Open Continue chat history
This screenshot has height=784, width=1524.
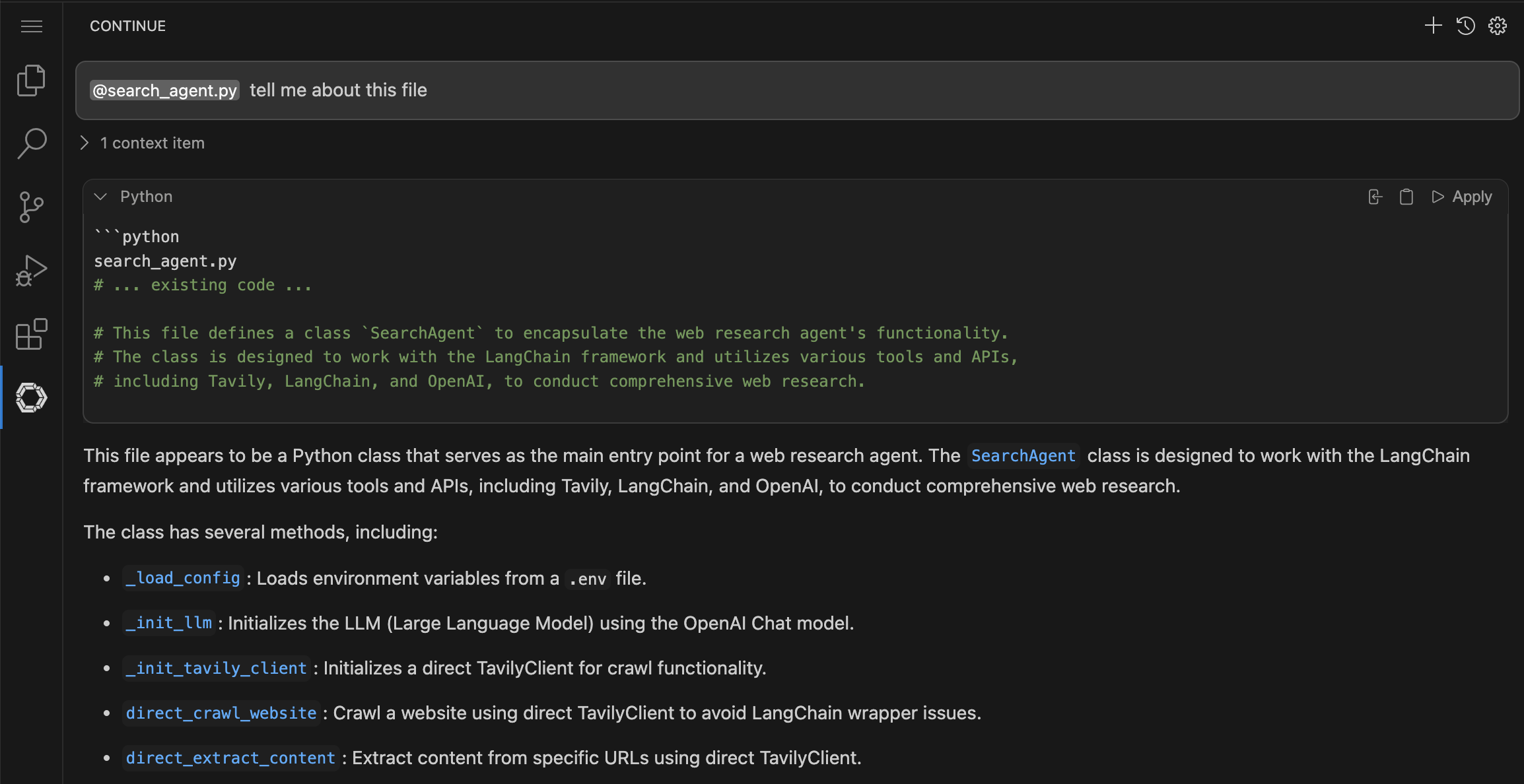(1465, 26)
